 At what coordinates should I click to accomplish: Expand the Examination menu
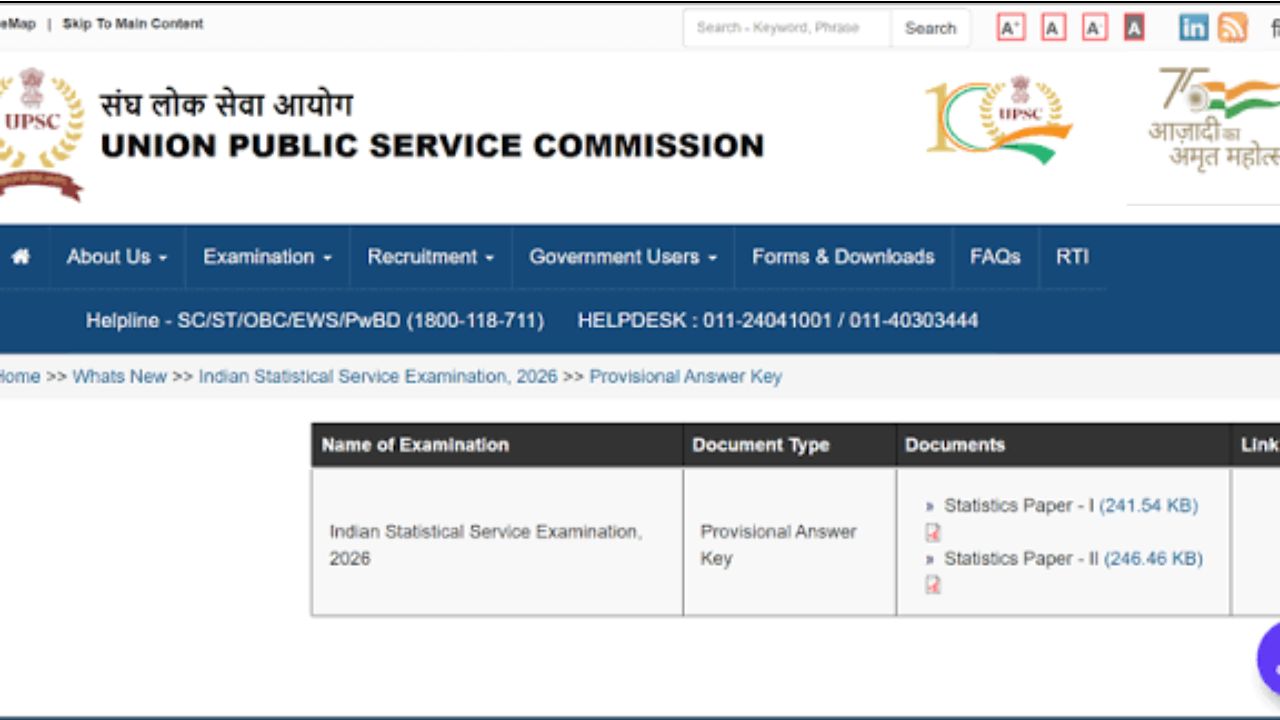267,257
